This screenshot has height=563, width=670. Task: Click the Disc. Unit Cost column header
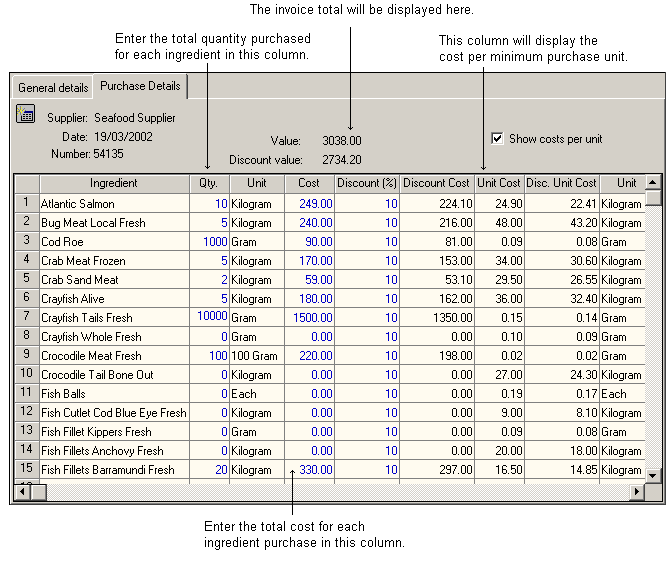coord(561,183)
